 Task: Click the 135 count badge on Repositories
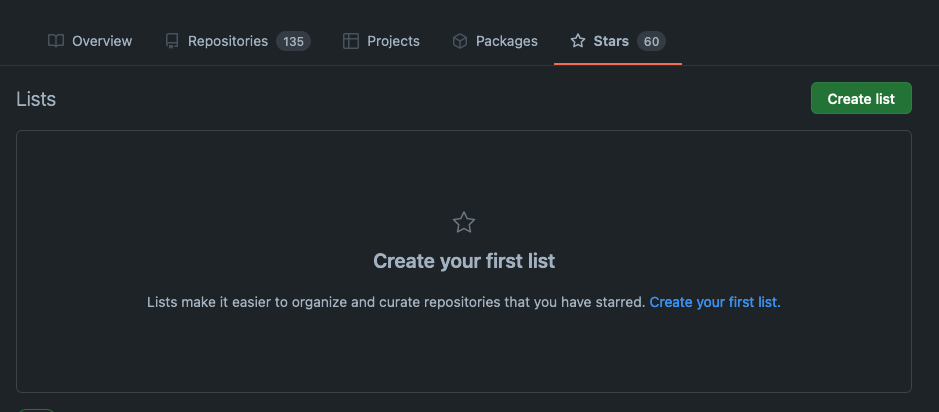pyautogui.click(x=293, y=41)
